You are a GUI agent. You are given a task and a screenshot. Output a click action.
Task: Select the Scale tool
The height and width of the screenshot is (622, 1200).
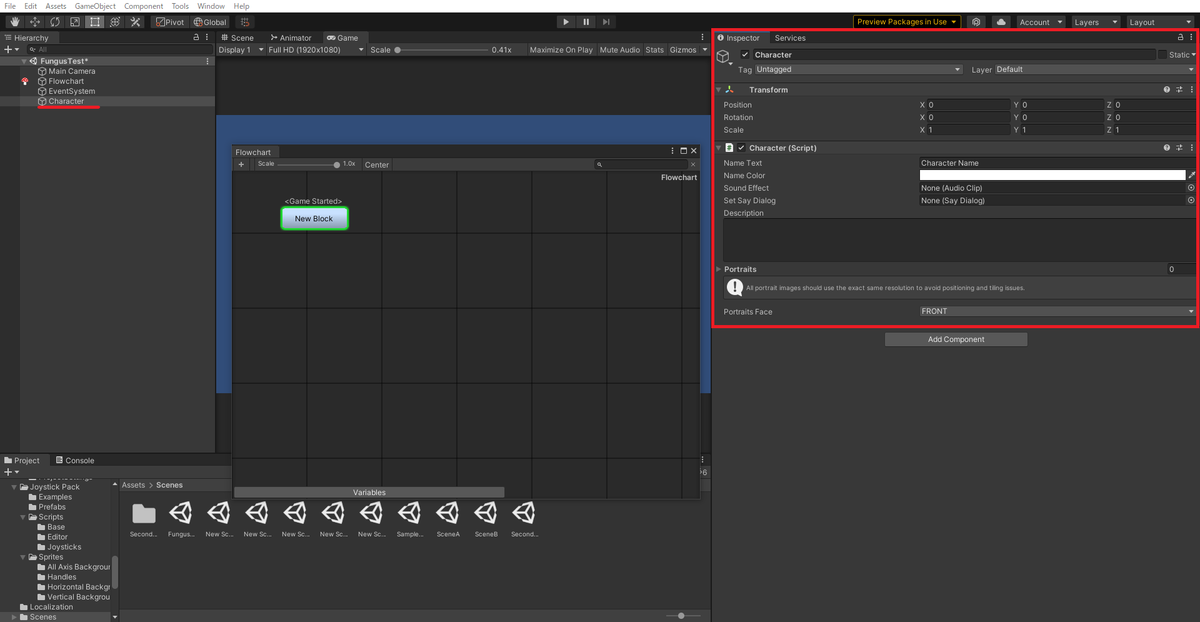[x=75, y=22]
